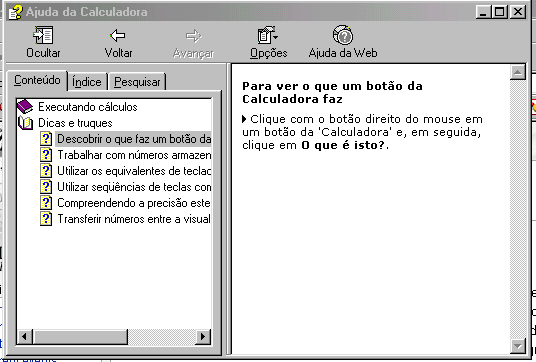Open topic Utilizar os equivalentes de teclado
This screenshot has width=536, height=362.
coord(134,171)
